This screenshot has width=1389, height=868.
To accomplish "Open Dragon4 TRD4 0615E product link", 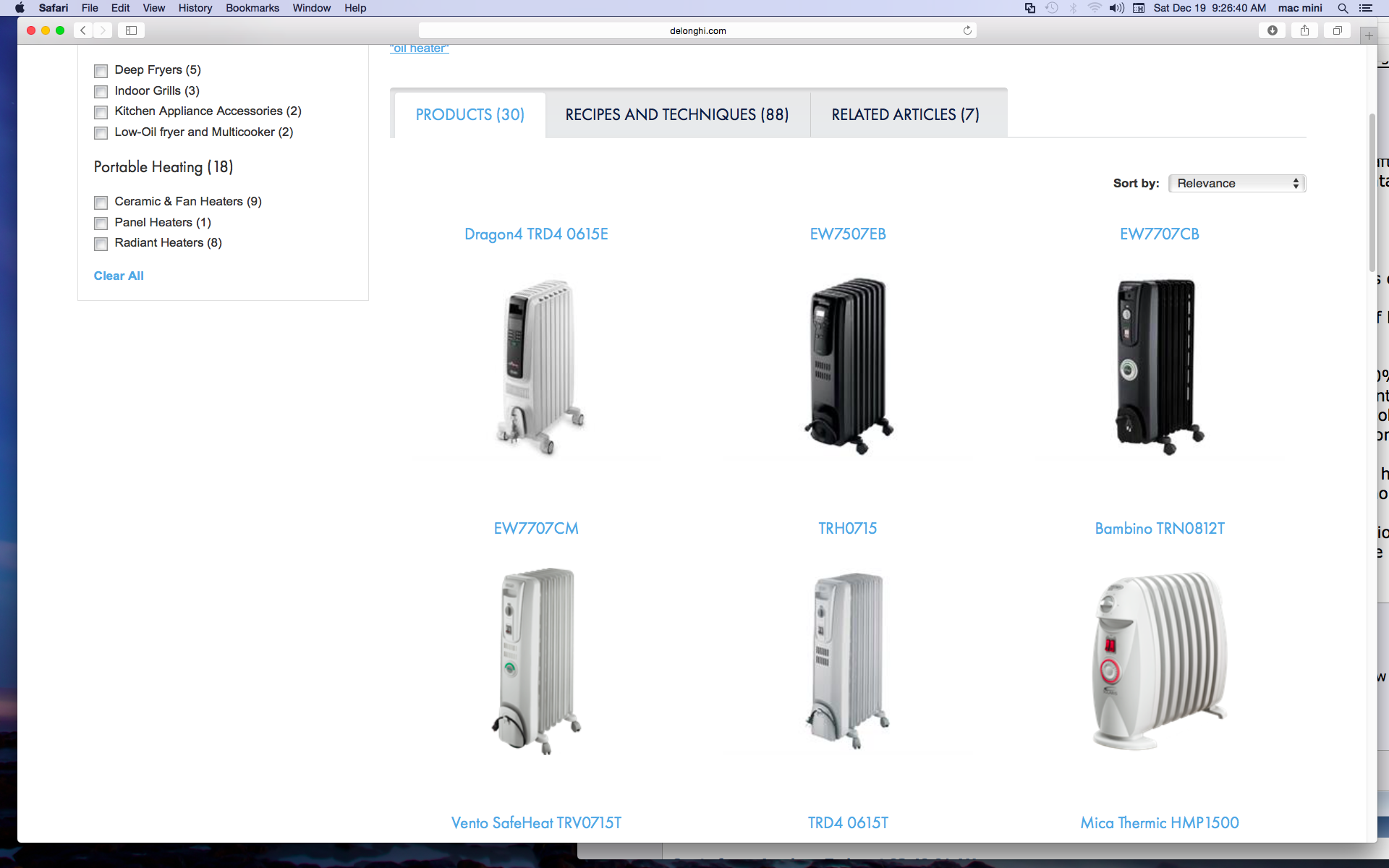I will (536, 234).
